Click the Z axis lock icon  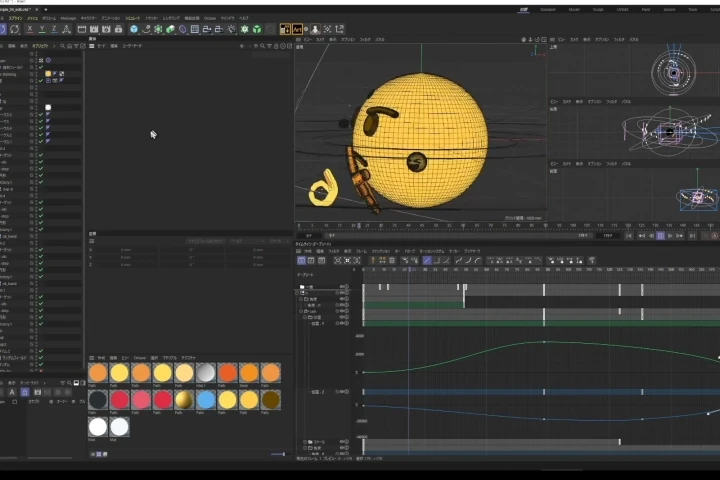pos(54,29)
